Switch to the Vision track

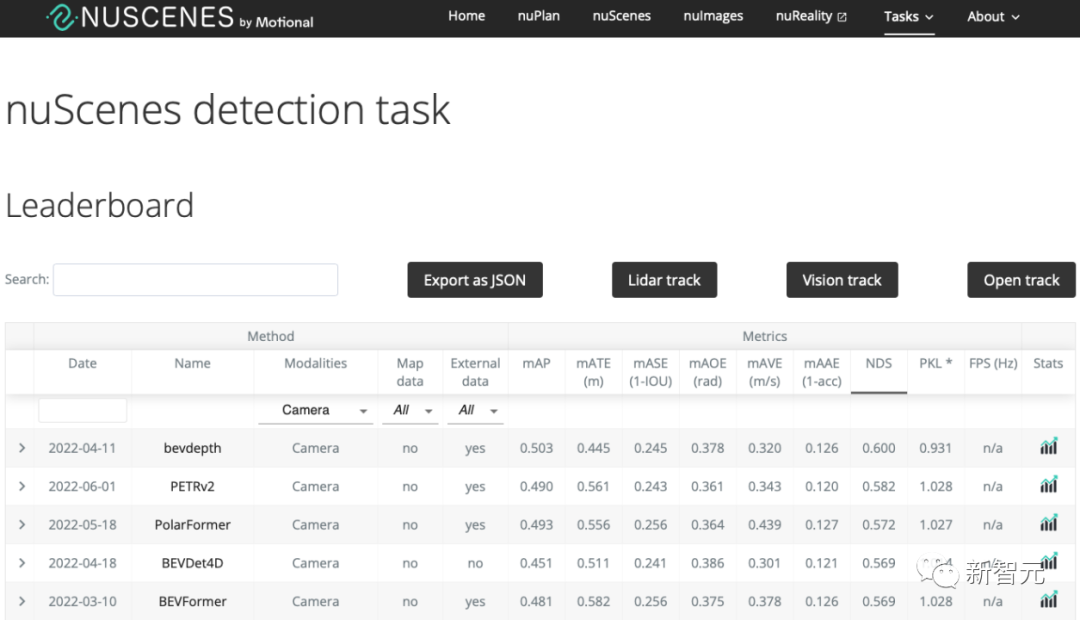click(842, 280)
